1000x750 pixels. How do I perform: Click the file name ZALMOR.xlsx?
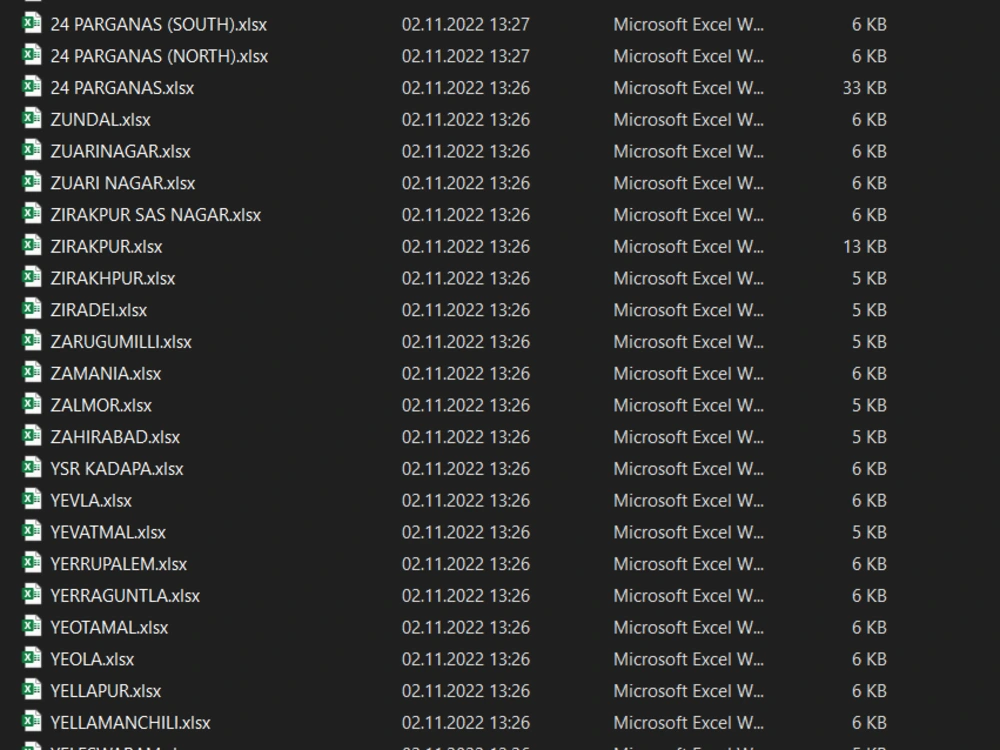click(101, 406)
